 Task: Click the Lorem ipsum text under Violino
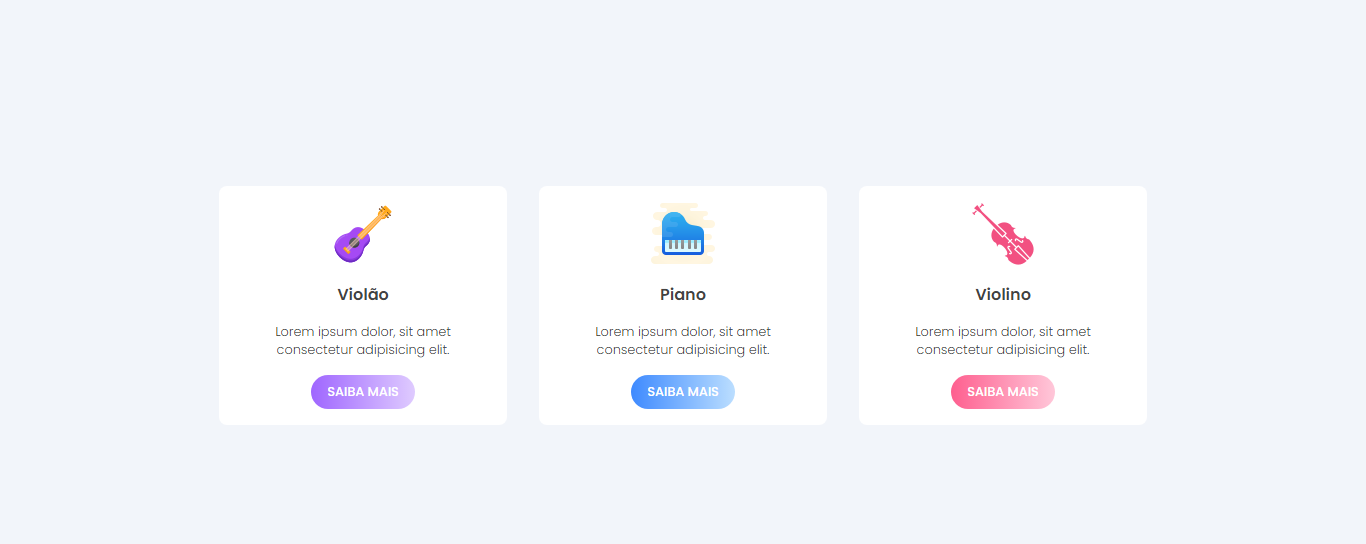[x=1003, y=341]
